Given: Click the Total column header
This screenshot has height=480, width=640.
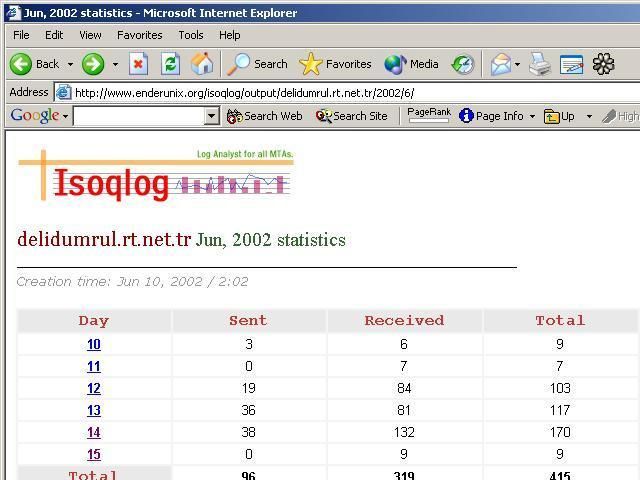Looking at the screenshot, I should coord(560,321).
